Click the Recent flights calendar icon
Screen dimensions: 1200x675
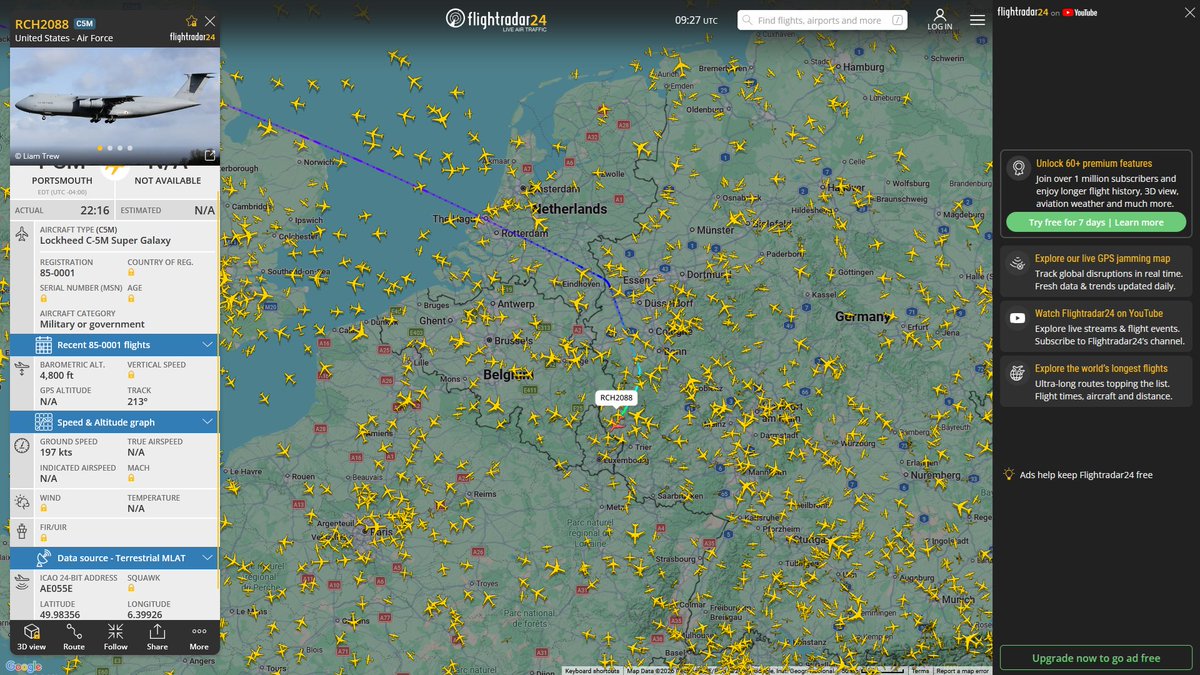44,345
